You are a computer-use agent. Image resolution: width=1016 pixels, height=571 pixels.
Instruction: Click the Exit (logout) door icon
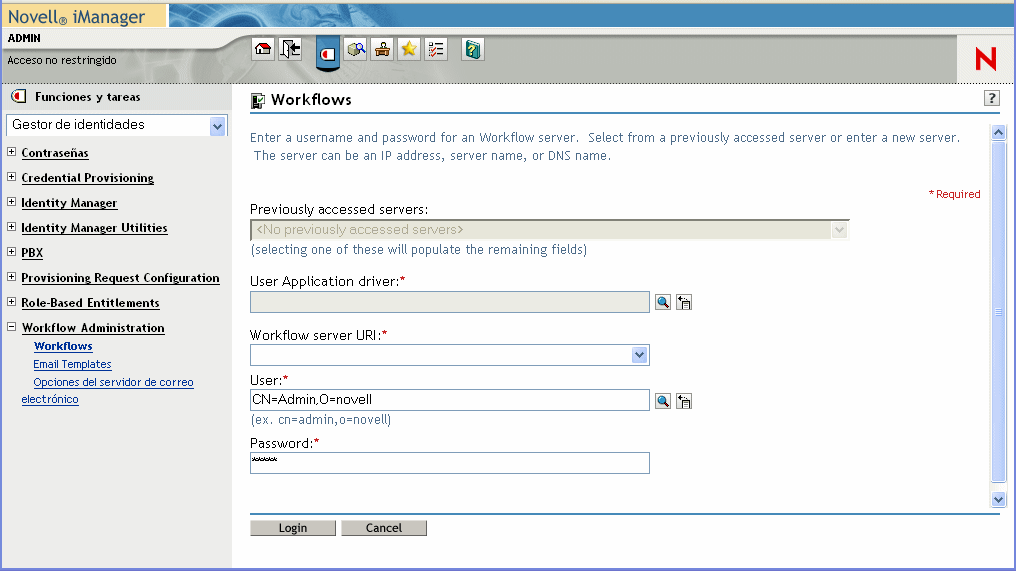290,49
